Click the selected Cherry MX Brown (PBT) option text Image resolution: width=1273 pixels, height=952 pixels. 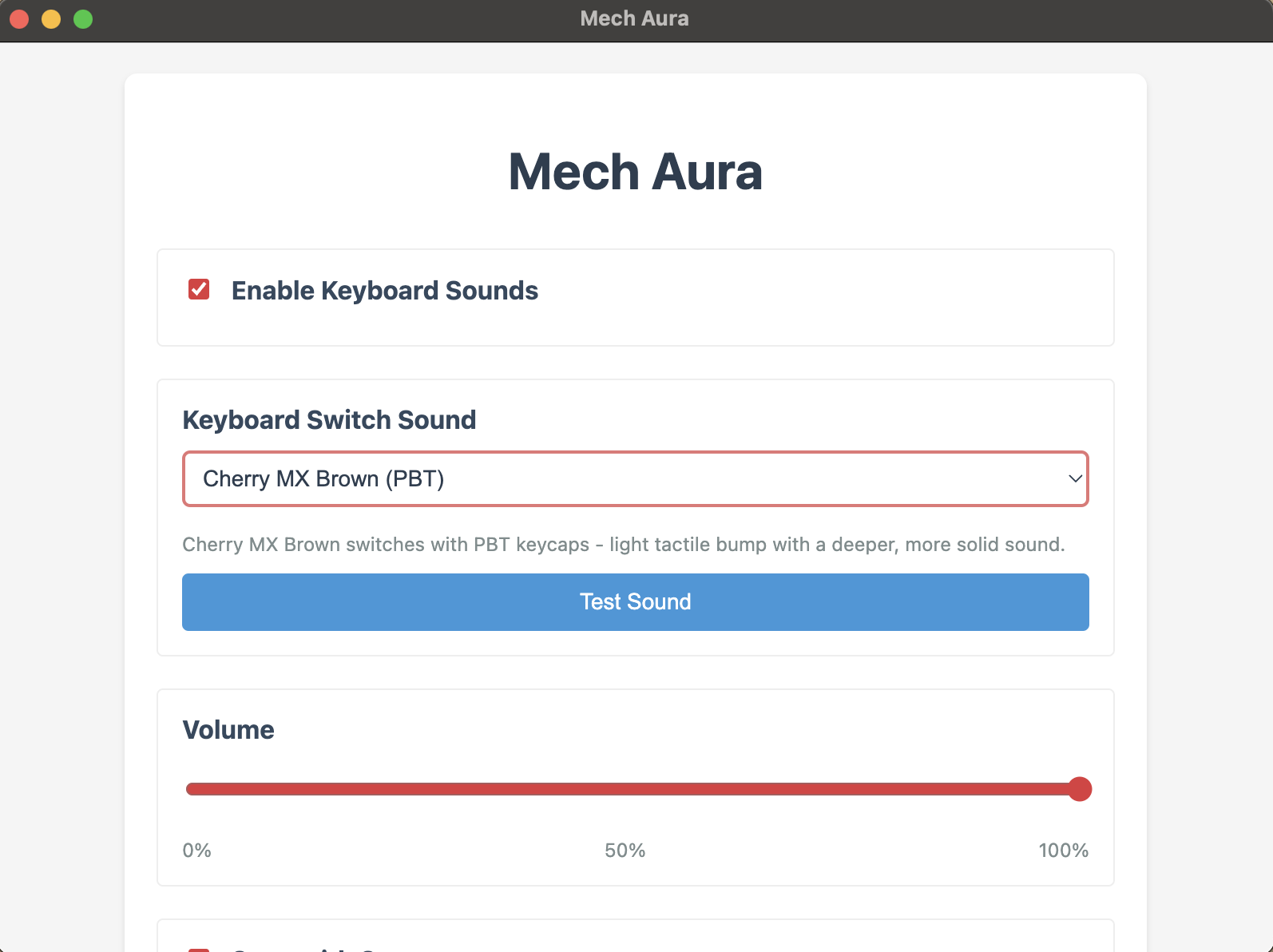pyautogui.click(x=323, y=479)
